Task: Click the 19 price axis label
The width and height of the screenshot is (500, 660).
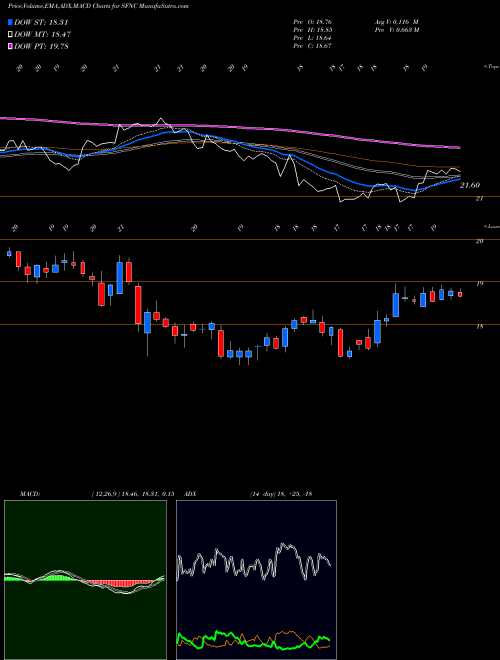Action: (x=479, y=284)
